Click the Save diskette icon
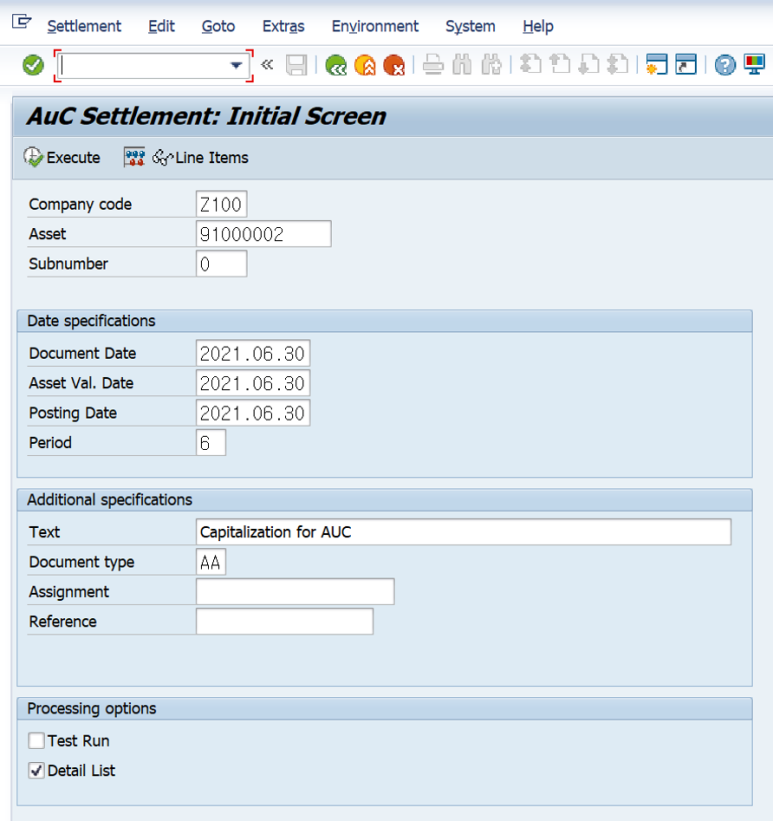 pyautogui.click(x=296, y=65)
